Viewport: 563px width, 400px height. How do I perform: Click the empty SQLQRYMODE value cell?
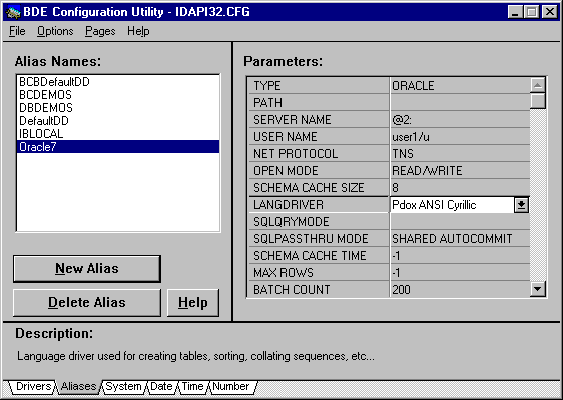tap(460, 222)
